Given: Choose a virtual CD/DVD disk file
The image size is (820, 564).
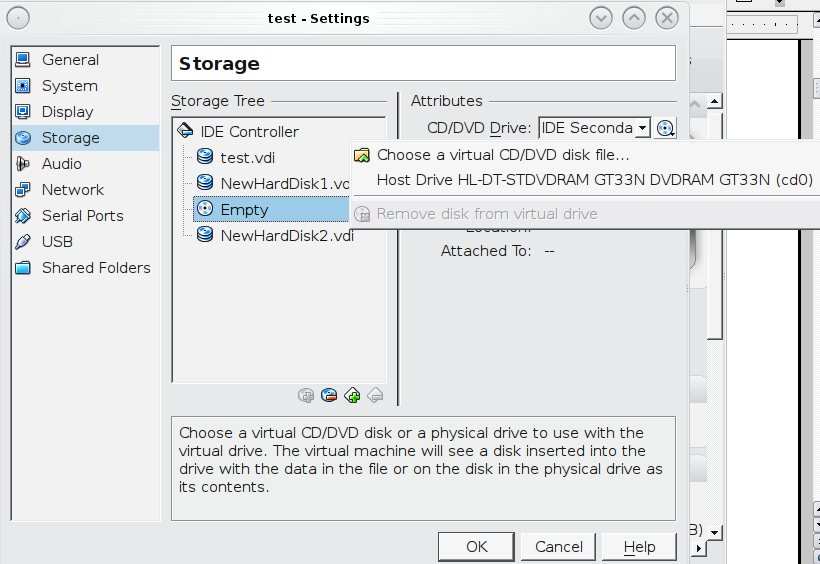Looking at the screenshot, I should point(503,155).
